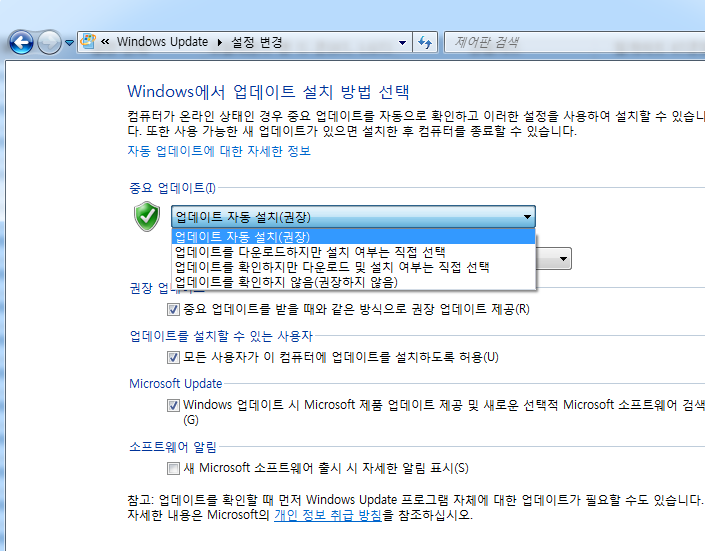Open the address bar history dropdown
The height and width of the screenshot is (551, 705).
(402, 43)
